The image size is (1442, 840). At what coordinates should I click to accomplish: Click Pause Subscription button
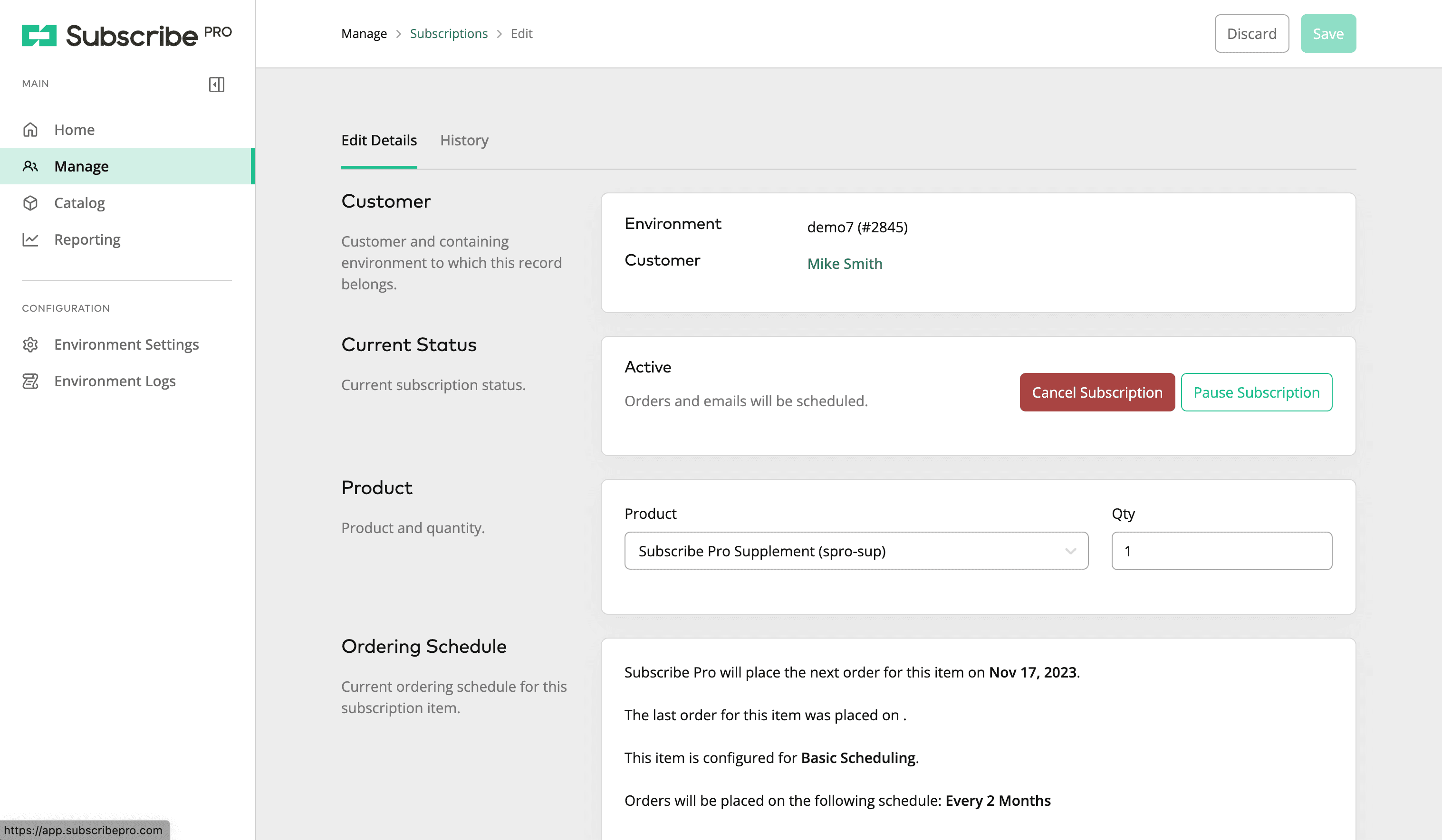coord(1256,392)
